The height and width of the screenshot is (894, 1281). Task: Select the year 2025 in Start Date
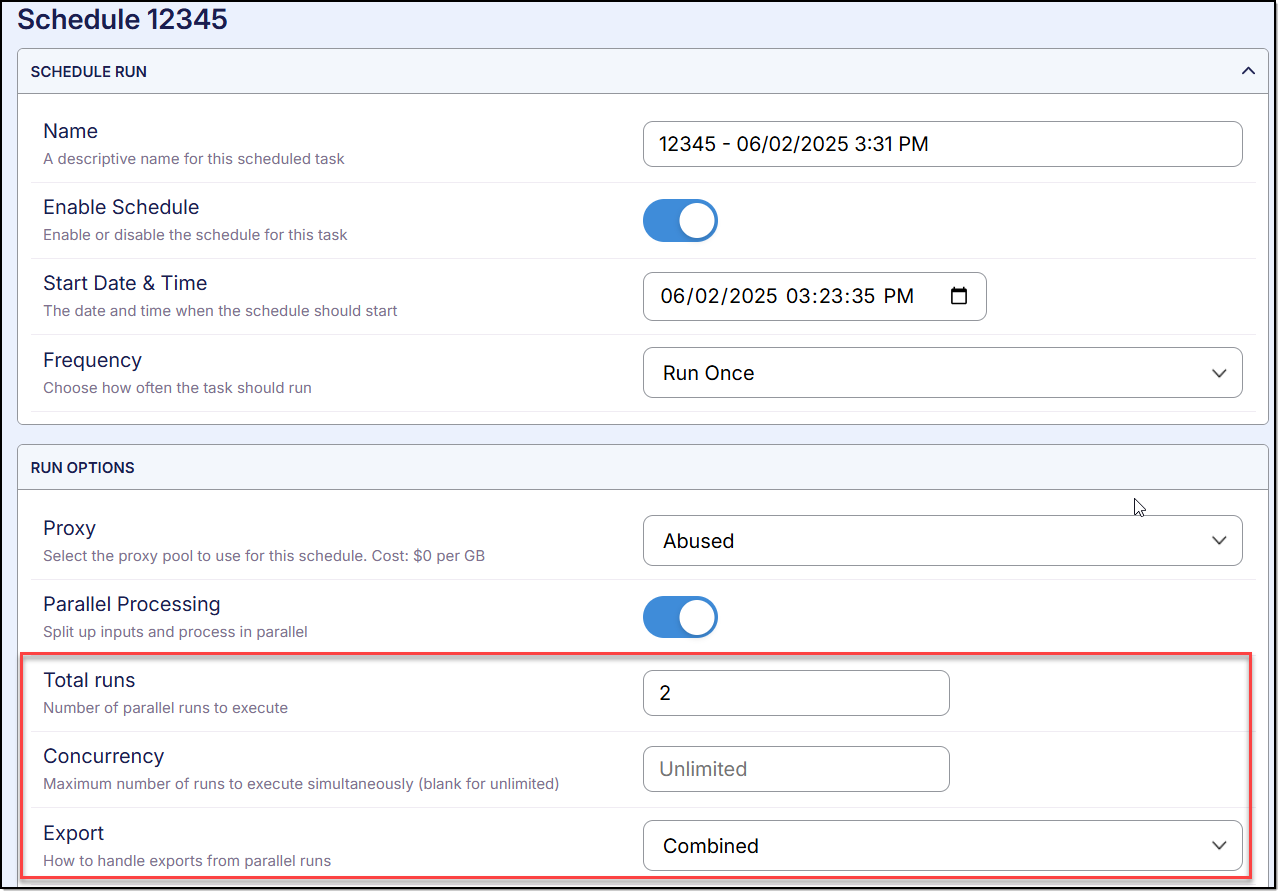pos(748,297)
